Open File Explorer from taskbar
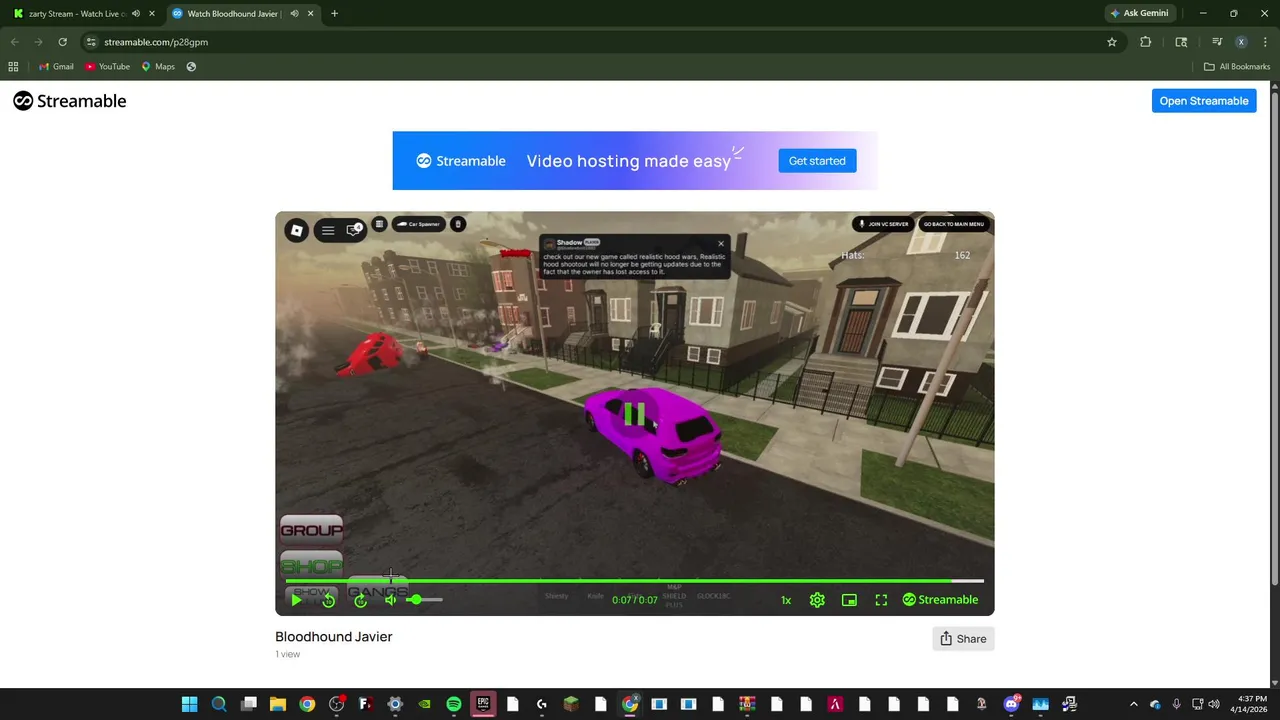The image size is (1280, 720). tap(278, 704)
